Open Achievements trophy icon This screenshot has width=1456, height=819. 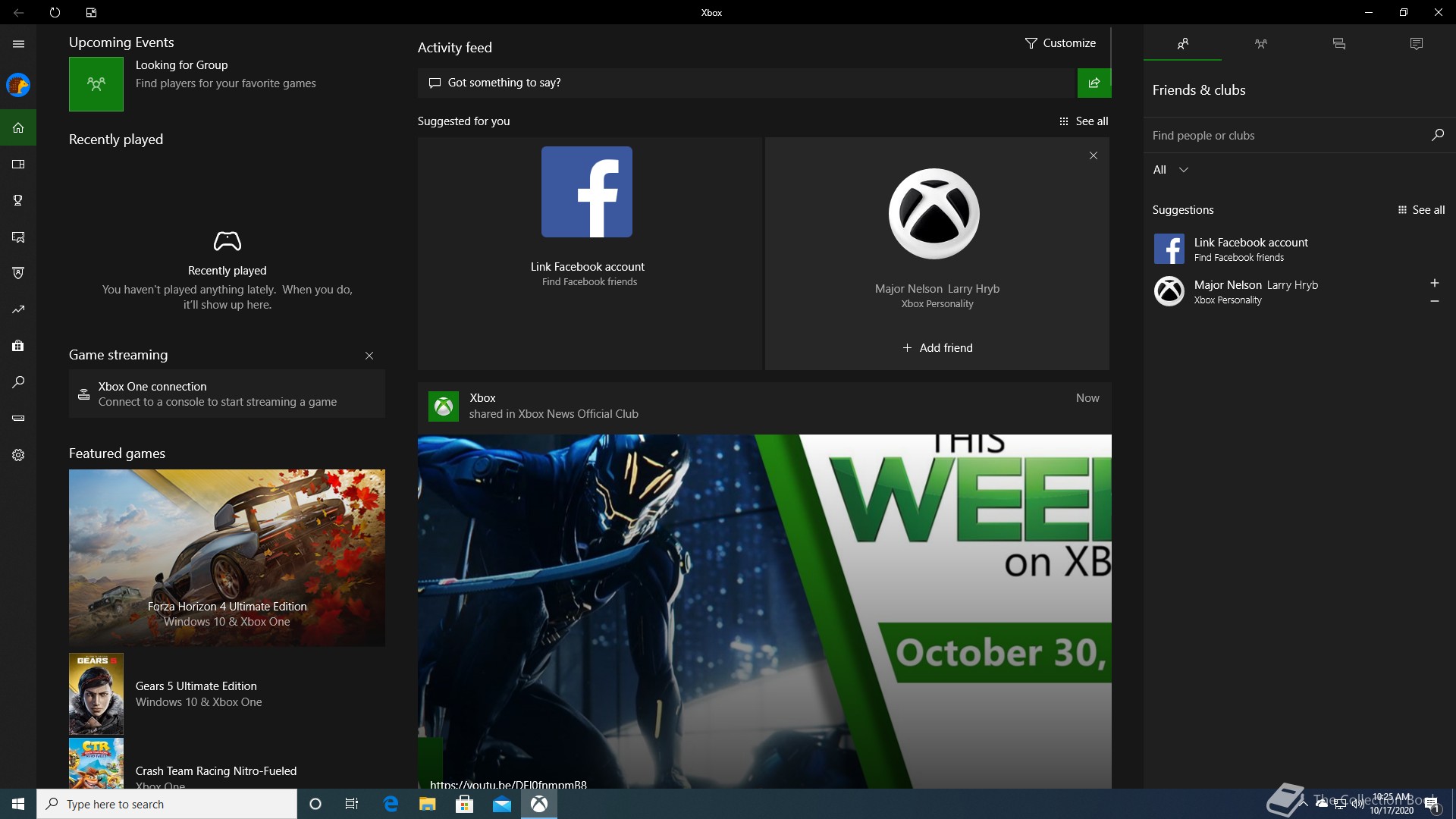(x=18, y=200)
